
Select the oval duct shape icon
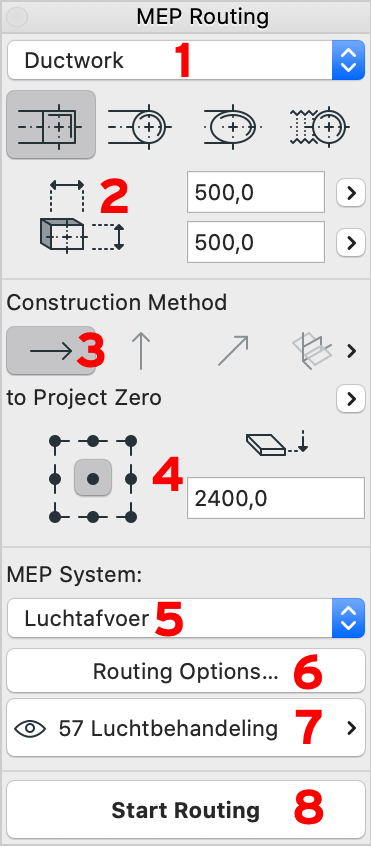(x=231, y=126)
